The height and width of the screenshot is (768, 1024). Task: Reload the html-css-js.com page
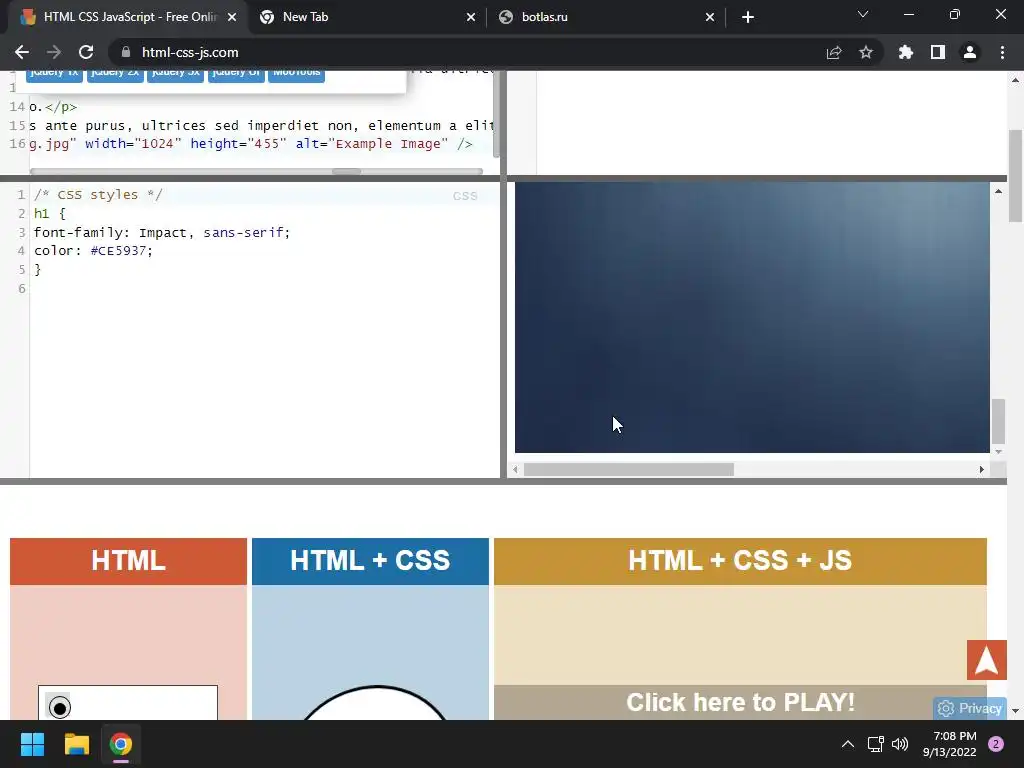[86, 52]
